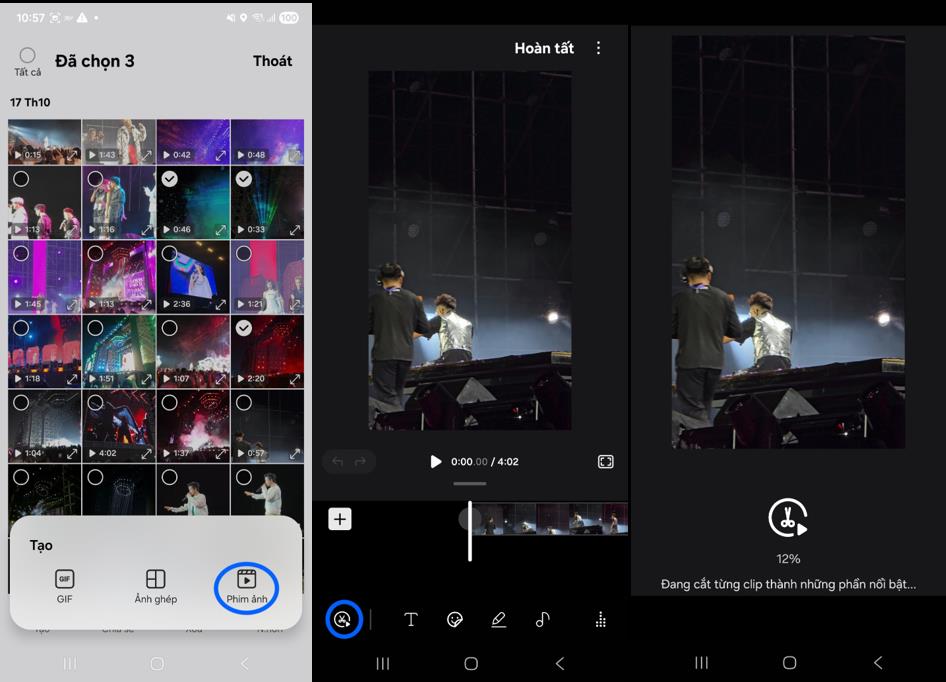Open the music tool to add audio
946x682 pixels.
click(x=541, y=620)
